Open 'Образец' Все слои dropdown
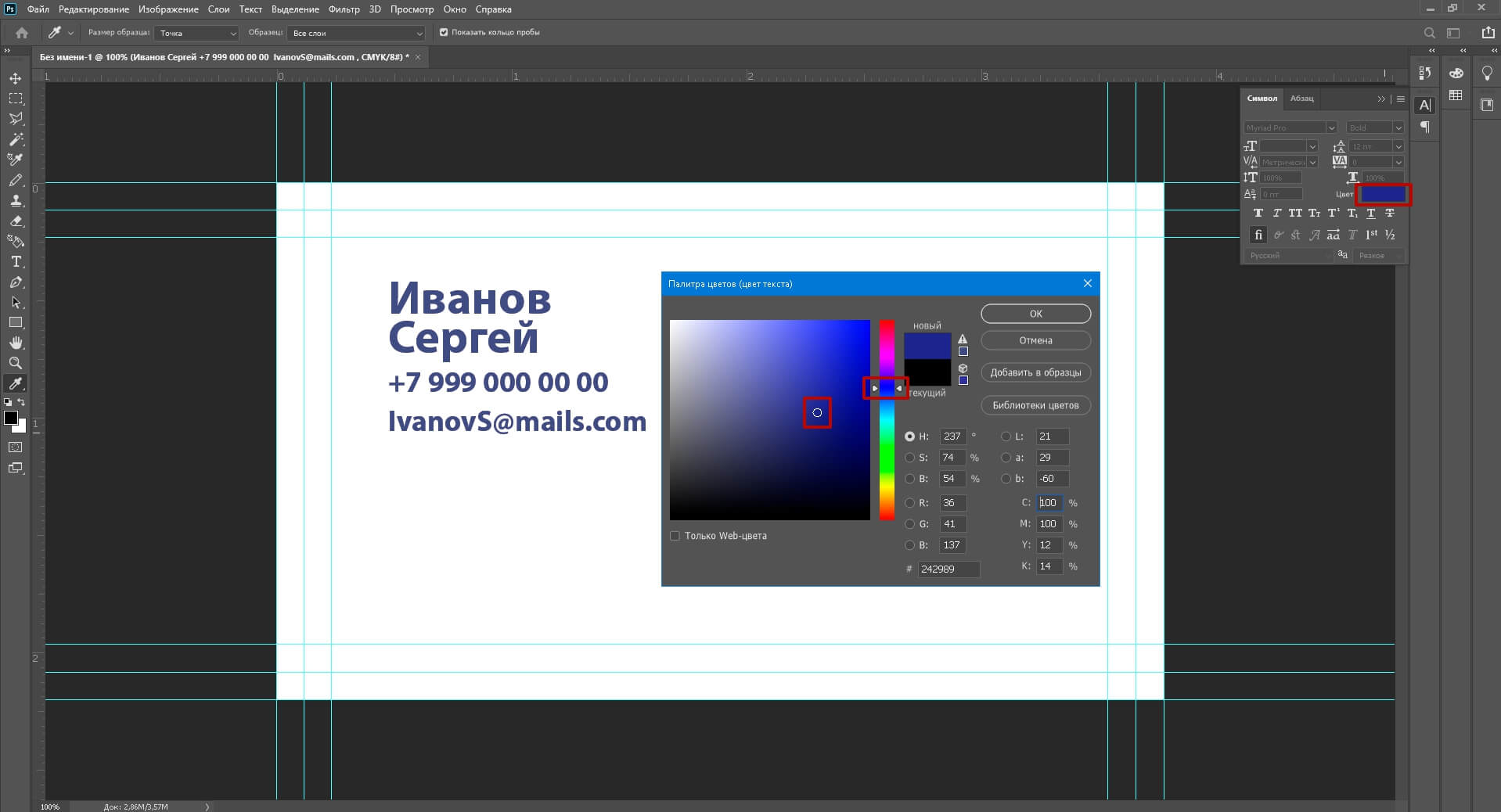Screen dimensions: 1501x812 [356, 33]
